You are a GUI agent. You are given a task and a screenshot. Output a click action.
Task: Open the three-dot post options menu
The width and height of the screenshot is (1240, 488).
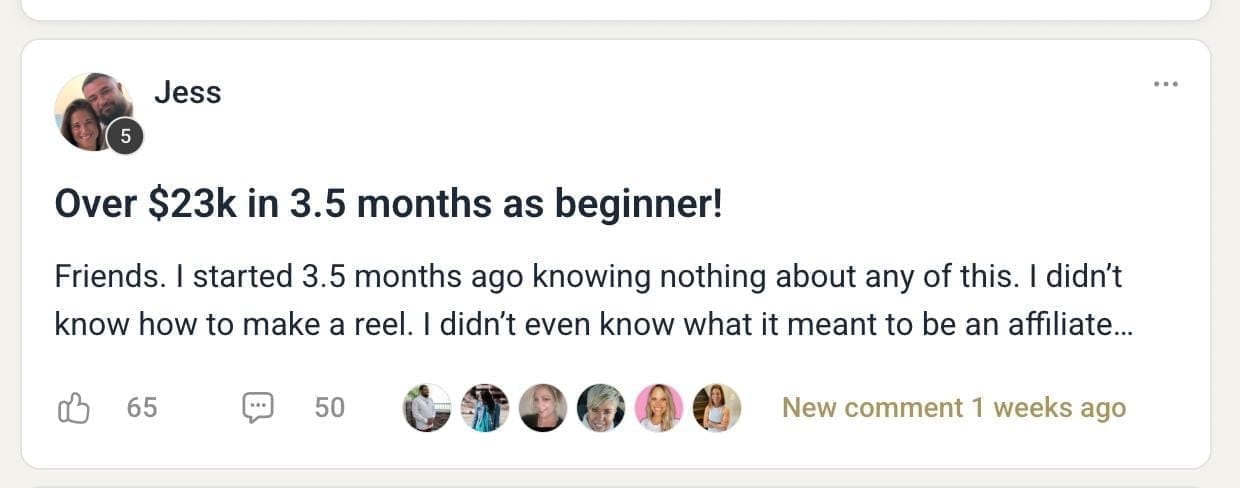(1165, 84)
